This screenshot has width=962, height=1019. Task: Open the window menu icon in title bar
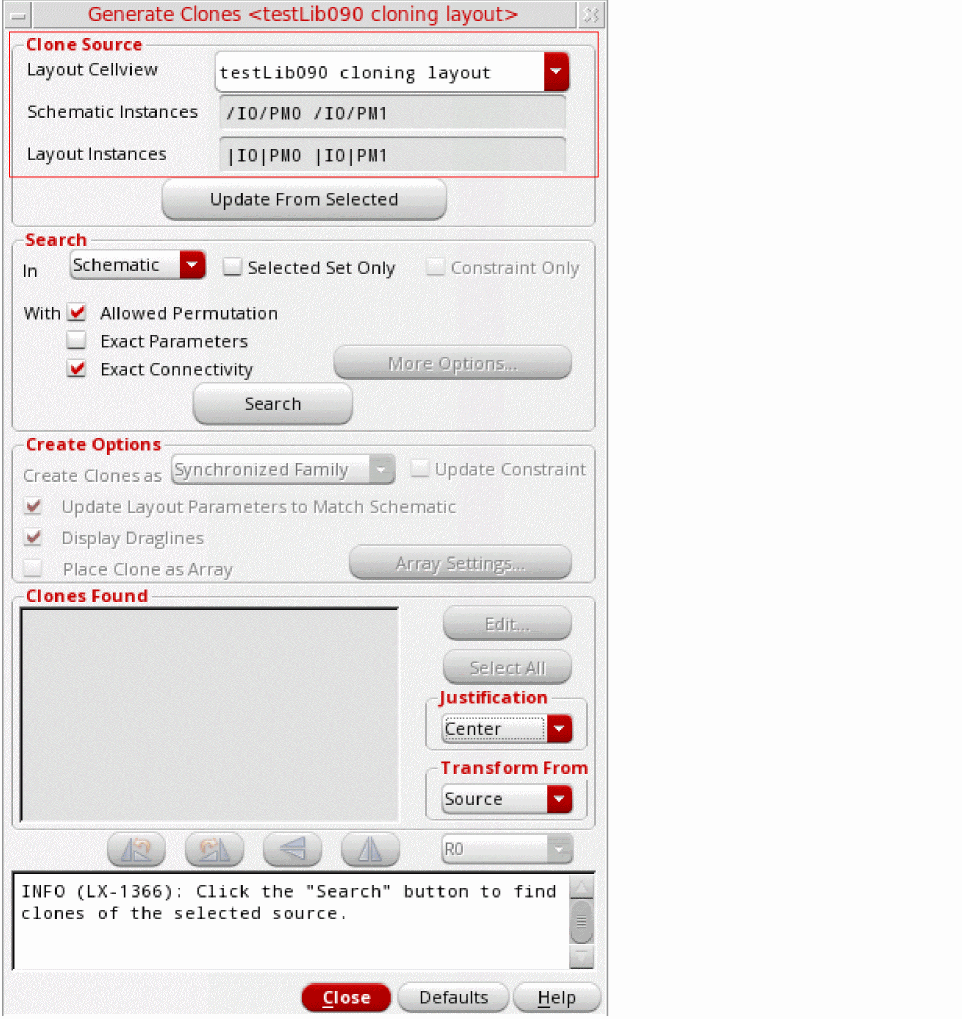pos(18,15)
